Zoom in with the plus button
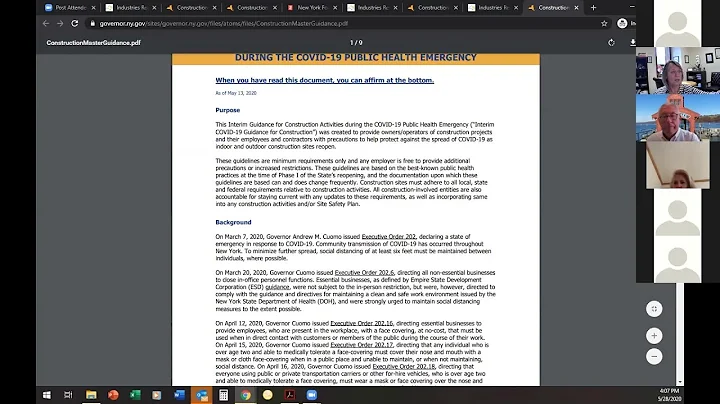720x404 pixels. pos(654,336)
